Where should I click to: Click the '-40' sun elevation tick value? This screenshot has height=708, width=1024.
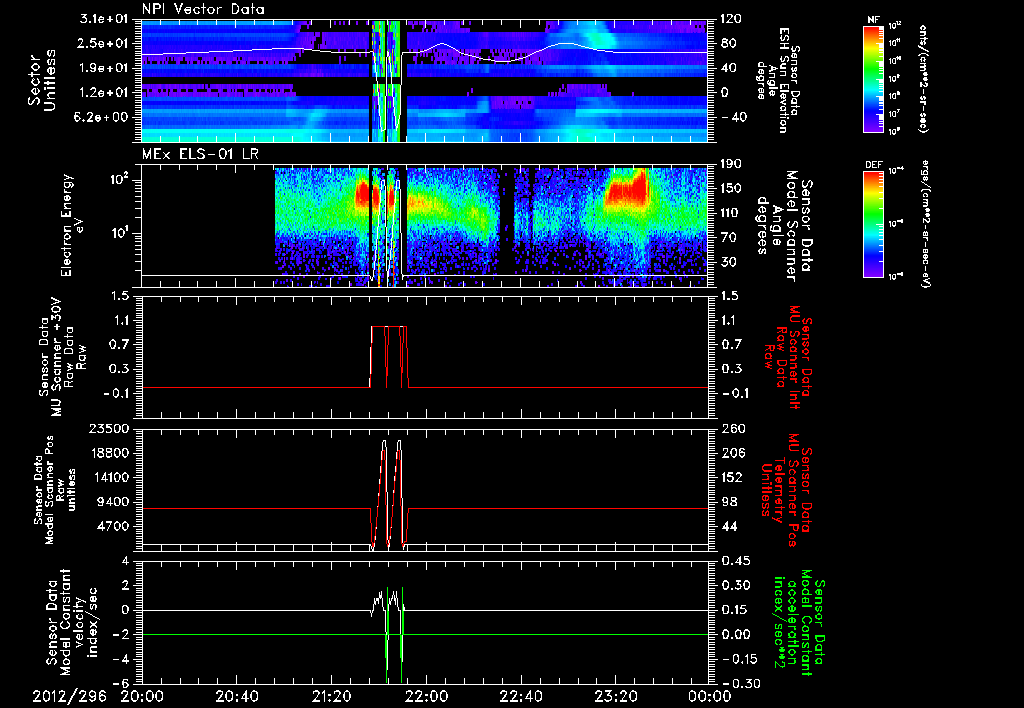click(x=733, y=118)
